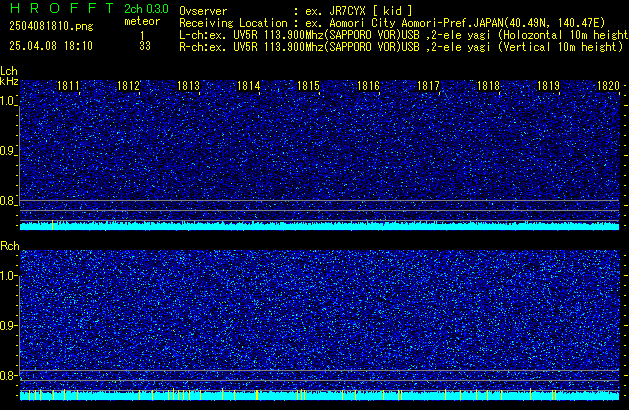Image resolution: width=629 pixels, height=410 pixels.
Task: Select the Receiving Location Aomori City line
Action: 392,23
